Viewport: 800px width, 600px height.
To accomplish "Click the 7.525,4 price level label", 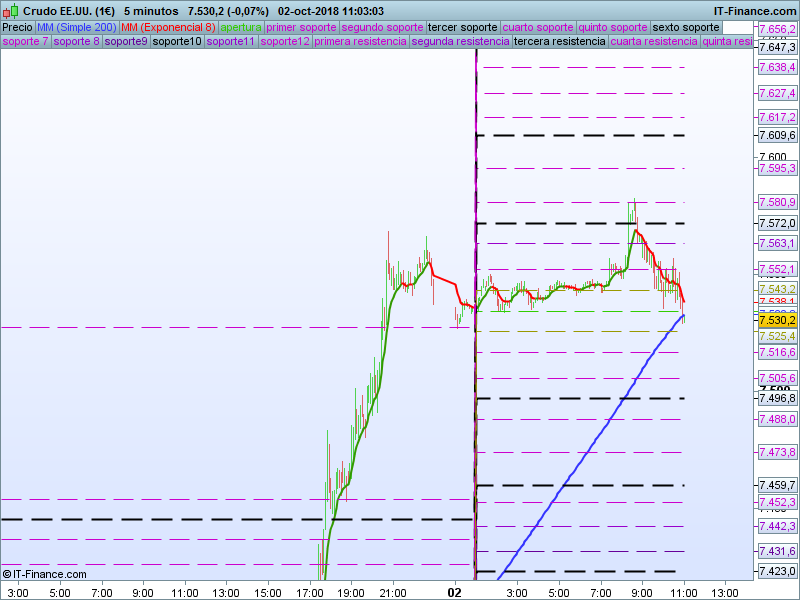I will (777, 336).
